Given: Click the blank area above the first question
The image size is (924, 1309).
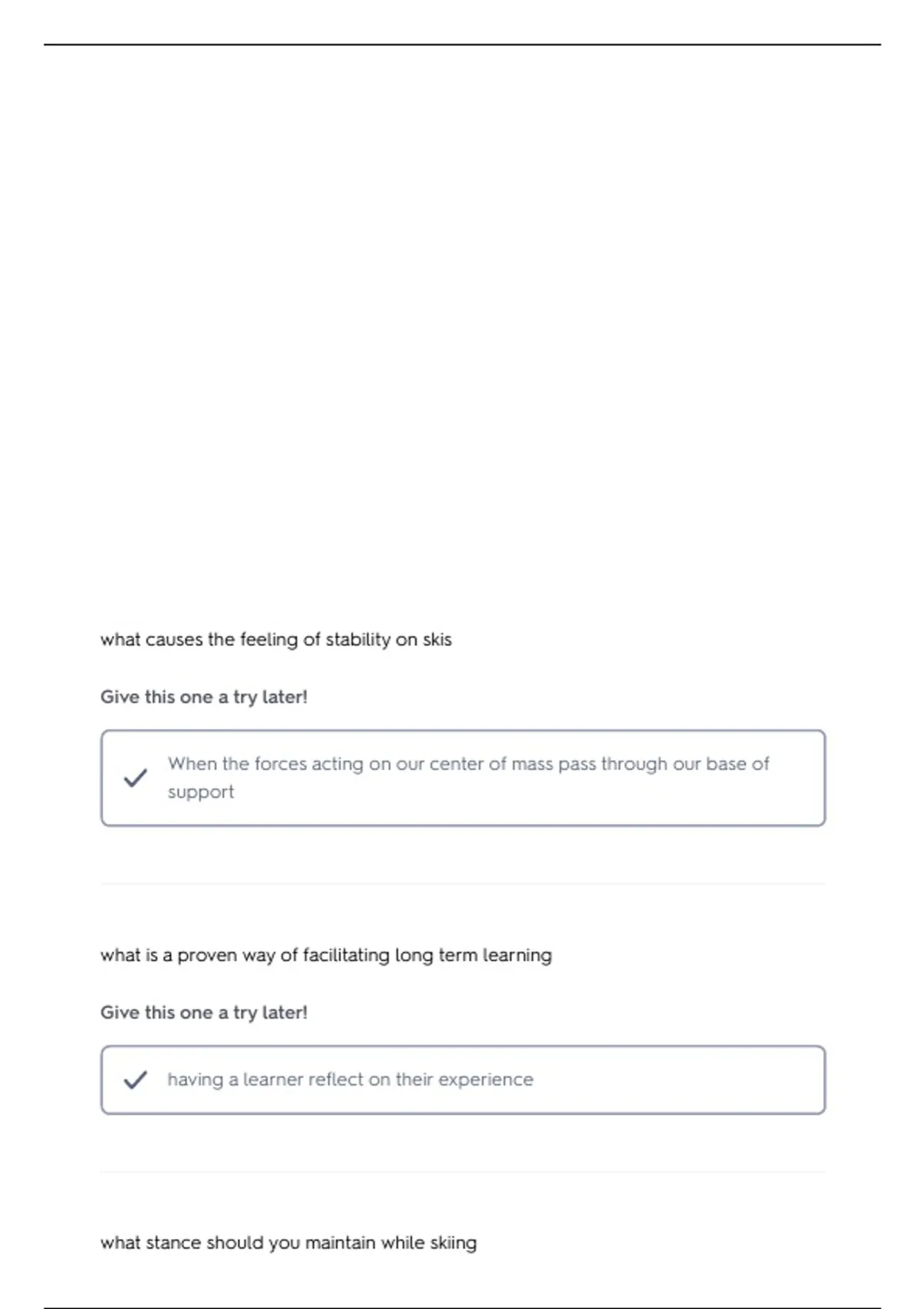Looking at the screenshot, I should (x=462, y=331).
